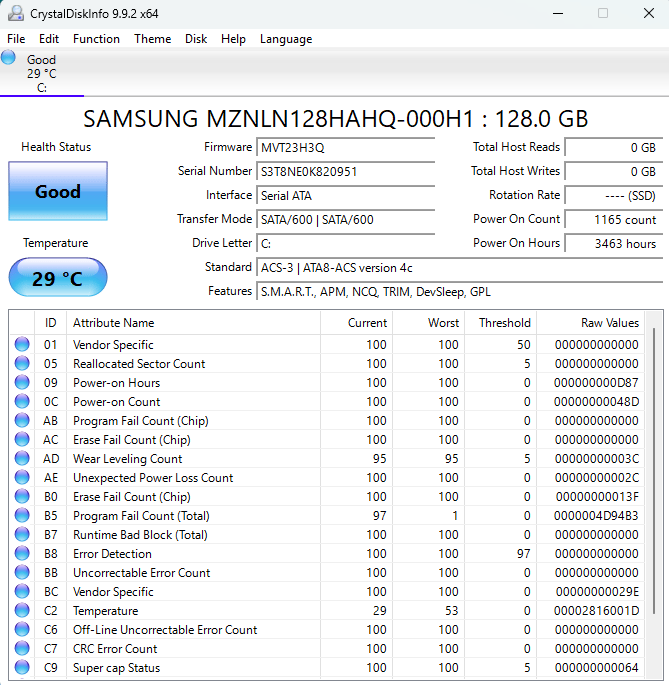Click the Power On Count value 1165 count

pos(614,220)
